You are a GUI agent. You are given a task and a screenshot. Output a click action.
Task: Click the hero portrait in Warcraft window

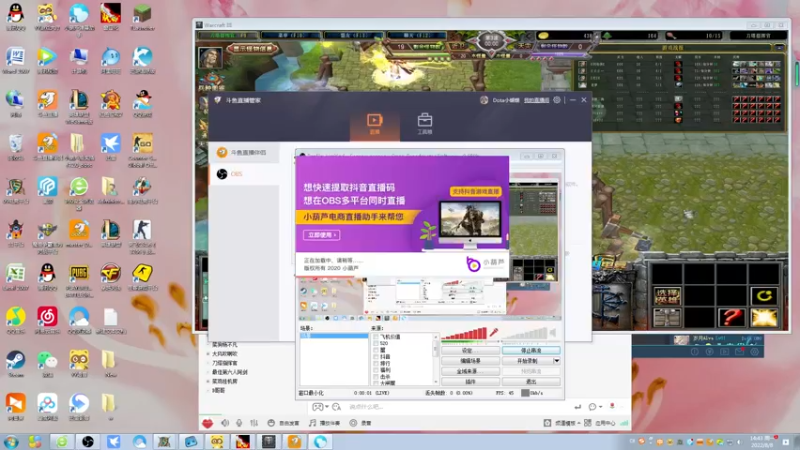210,58
